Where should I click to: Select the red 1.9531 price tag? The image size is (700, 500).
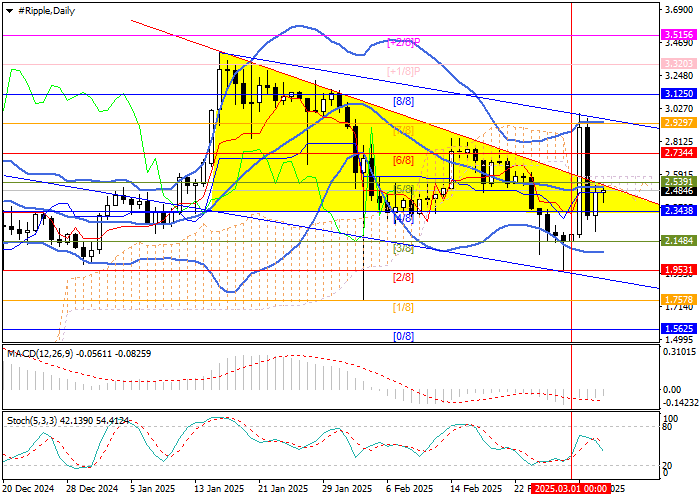point(679,270)
